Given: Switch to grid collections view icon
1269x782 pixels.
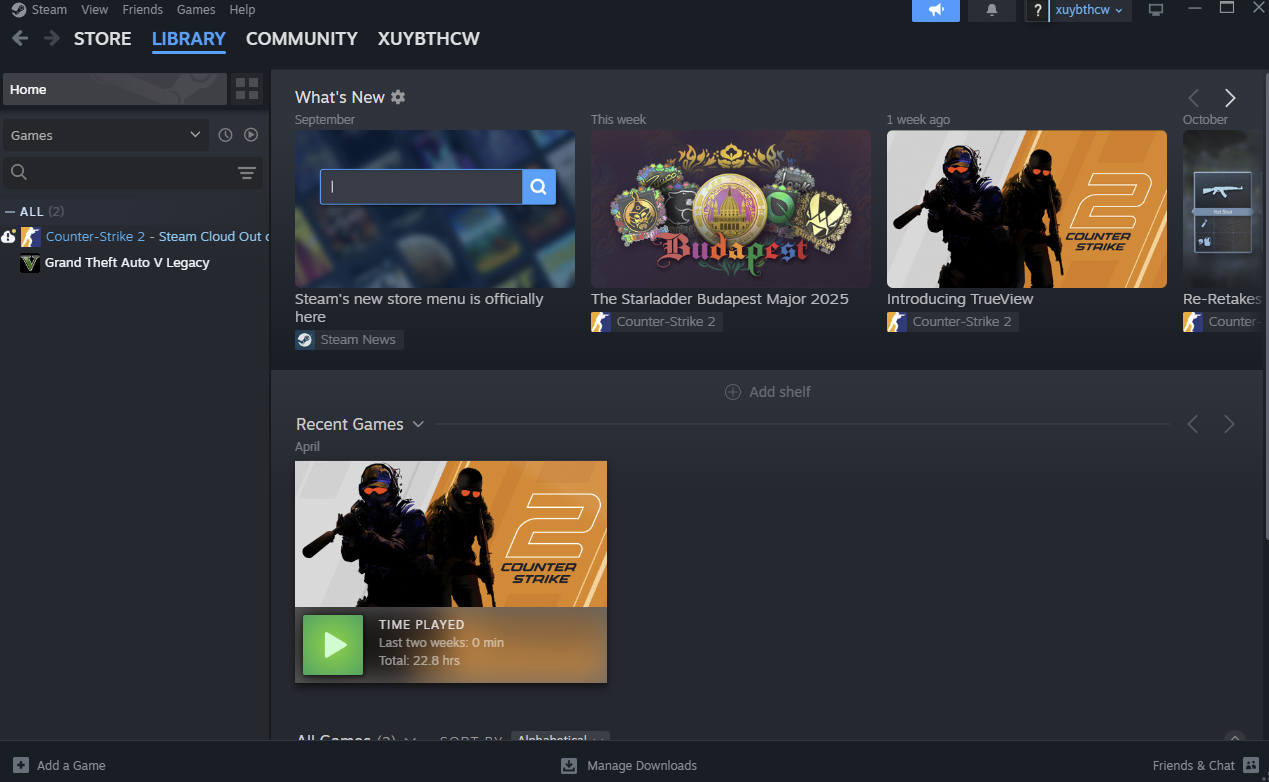Looking at the screenshot, I should point(247,89).
